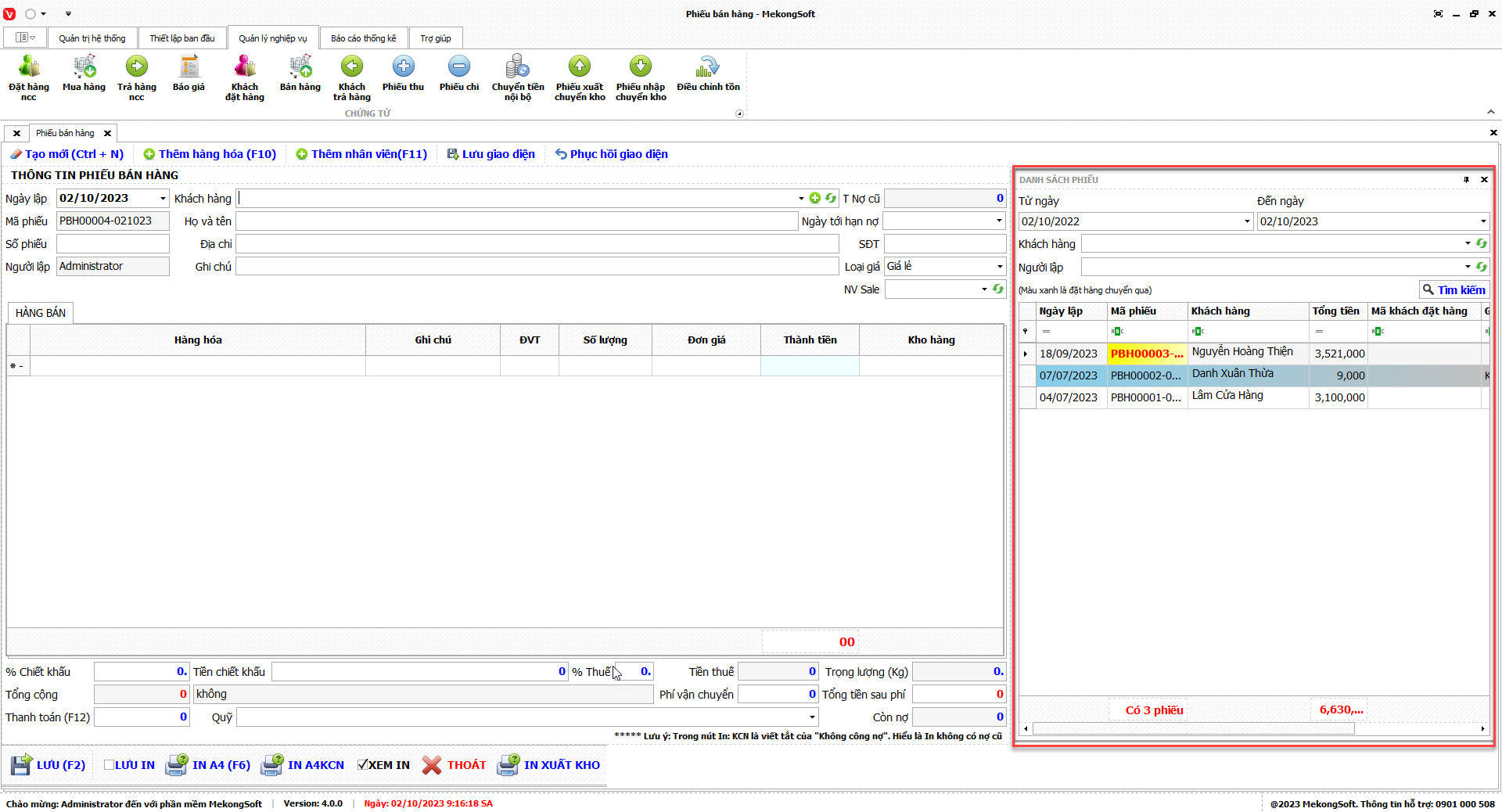Select voucher row for Danh Xuân Thừa

[1232, 375]
